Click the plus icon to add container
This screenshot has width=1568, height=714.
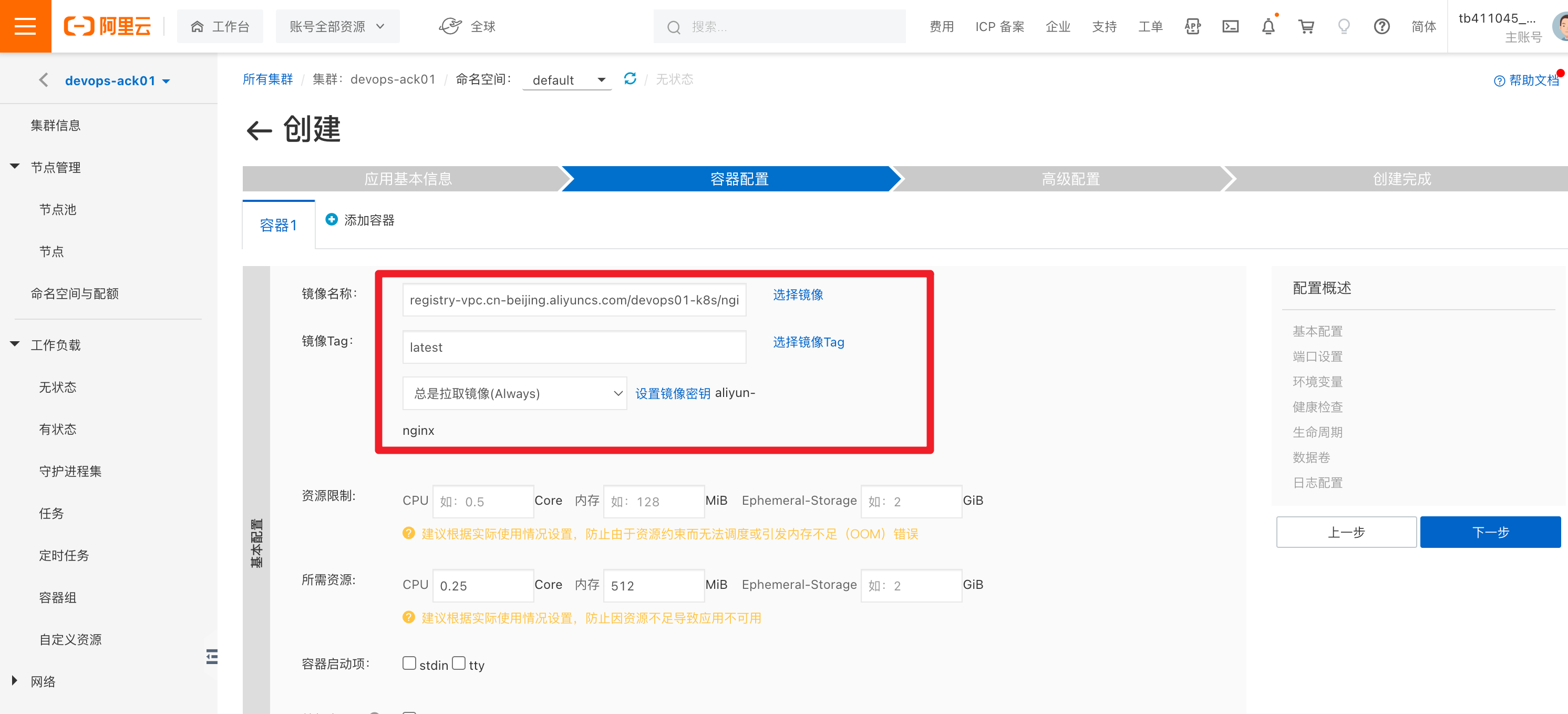coord(331,219)
